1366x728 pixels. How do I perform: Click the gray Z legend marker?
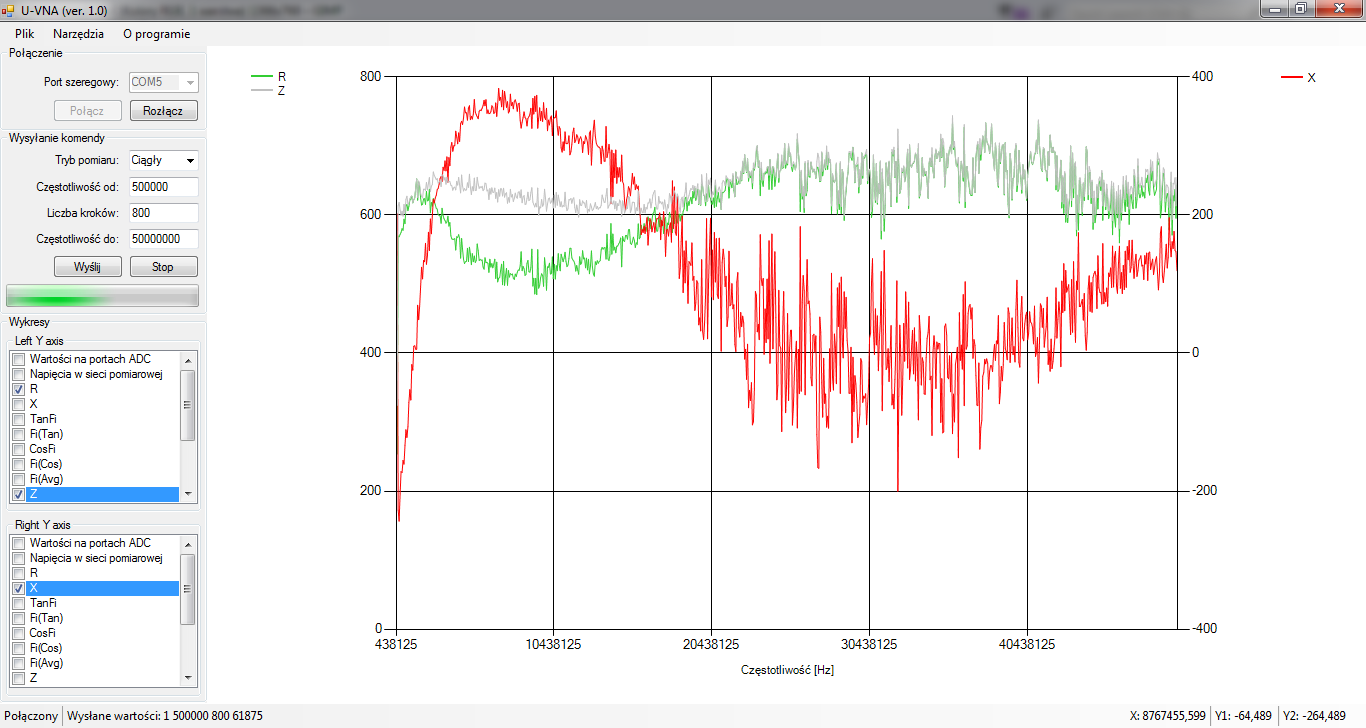262,90
